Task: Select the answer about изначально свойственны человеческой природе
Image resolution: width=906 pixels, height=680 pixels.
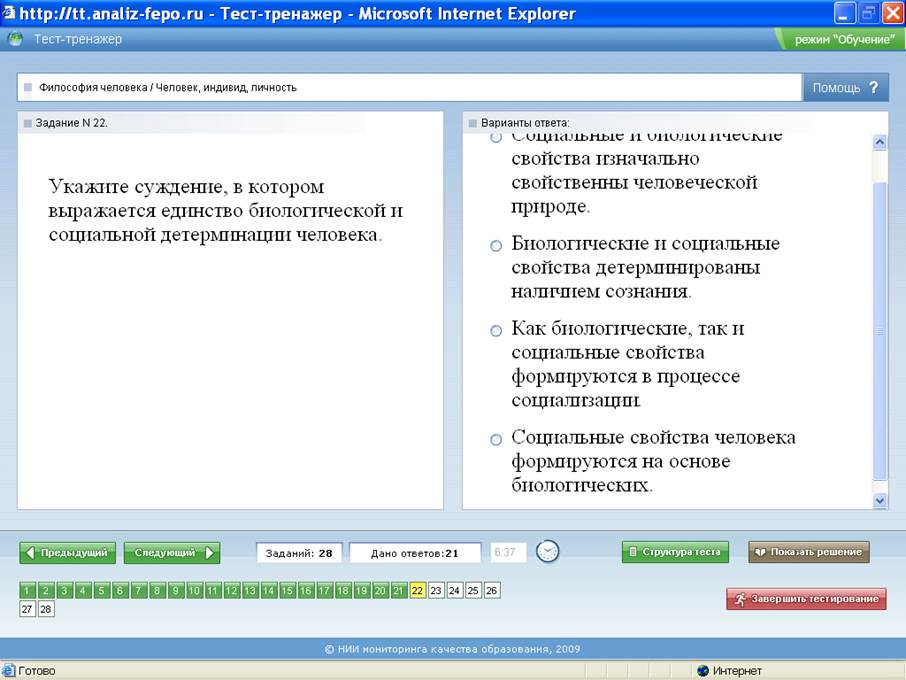Action: tap(496, 138)
